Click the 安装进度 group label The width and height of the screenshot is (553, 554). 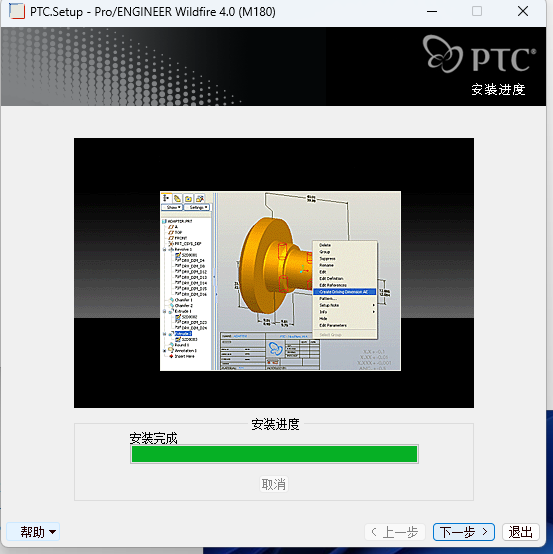[275, 424]
